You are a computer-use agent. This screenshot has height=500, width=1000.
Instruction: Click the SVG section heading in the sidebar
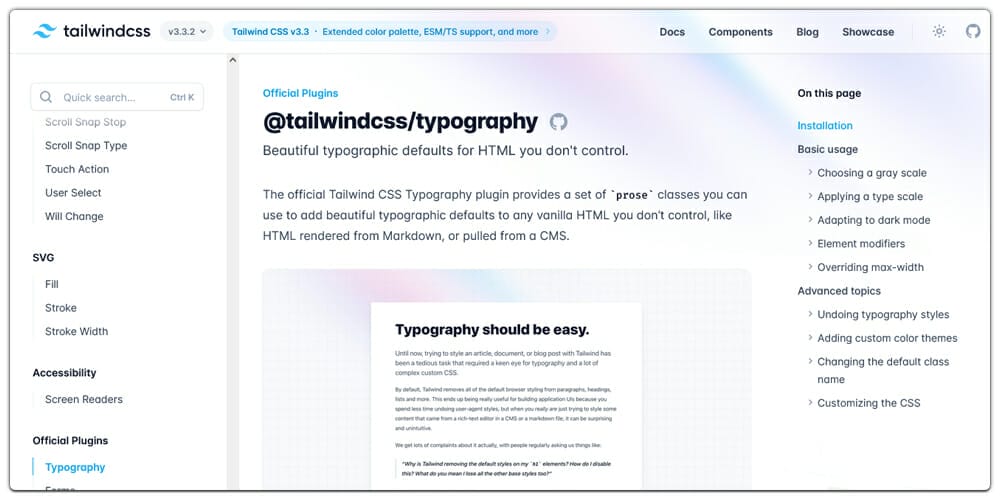43,258
